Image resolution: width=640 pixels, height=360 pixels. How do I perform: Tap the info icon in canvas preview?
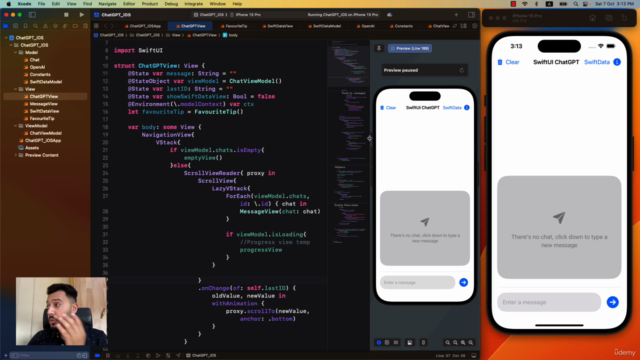point(467,108)
